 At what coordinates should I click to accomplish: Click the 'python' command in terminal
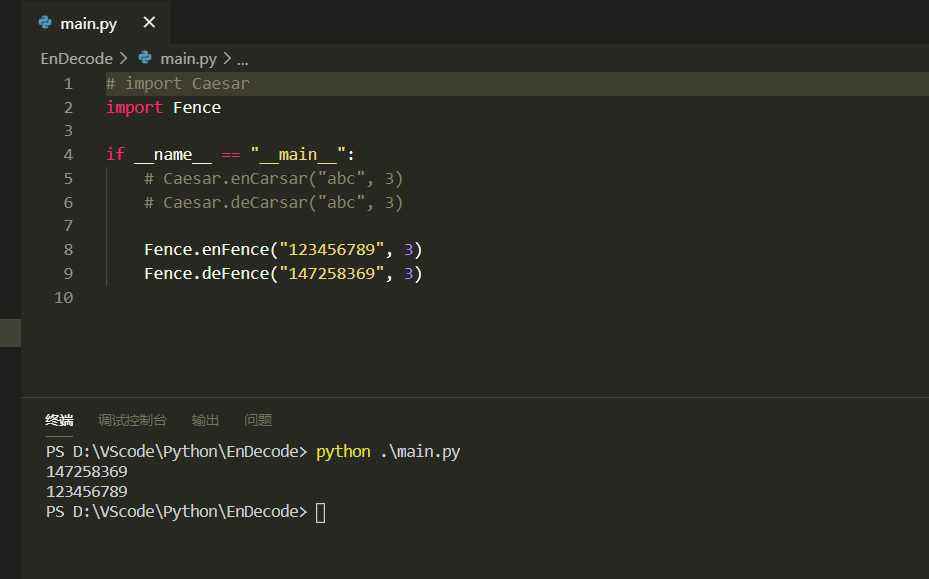(x=343, y=452)
